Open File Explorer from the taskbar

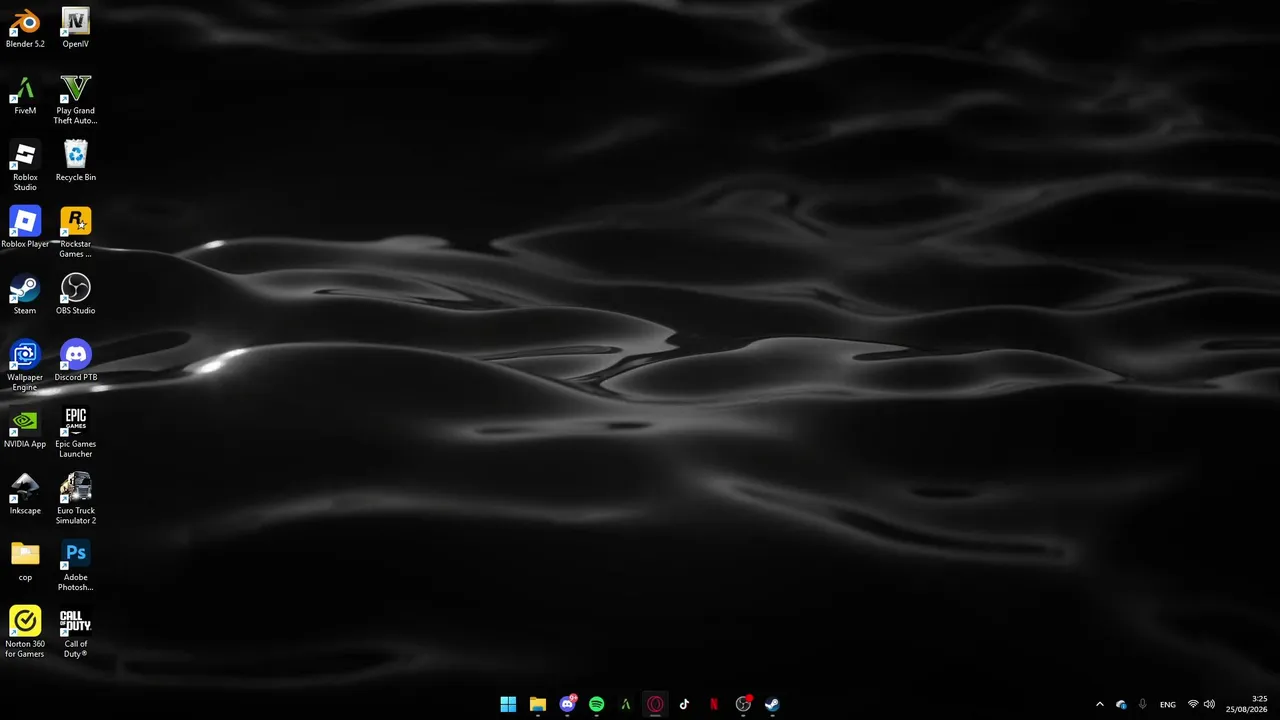pyautogui.click(x=538, y=704)
